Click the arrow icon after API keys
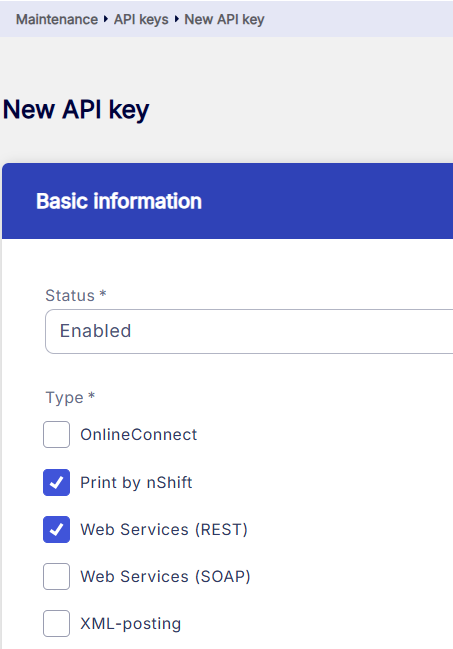Image resolution: width=453 pixels, height=649 pixels. coord(177,19)
